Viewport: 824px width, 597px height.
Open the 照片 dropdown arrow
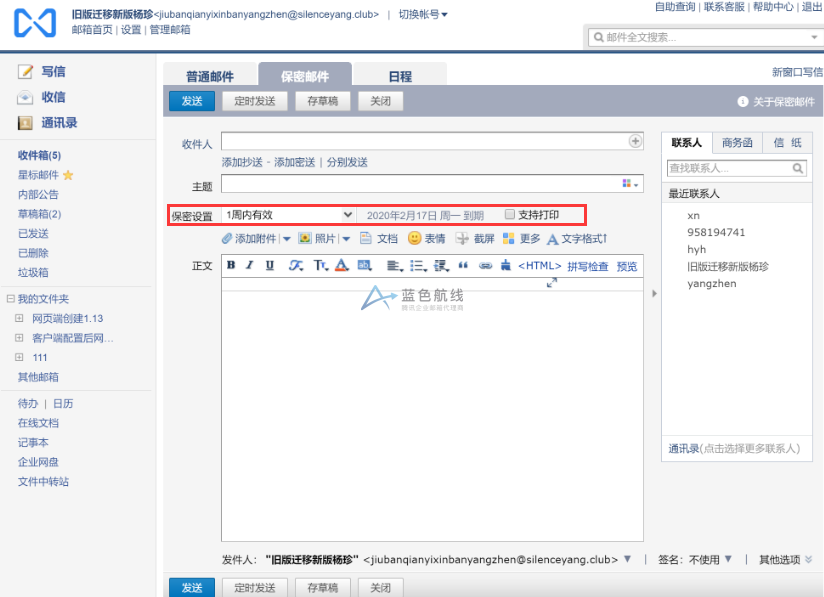coord(346,239)
